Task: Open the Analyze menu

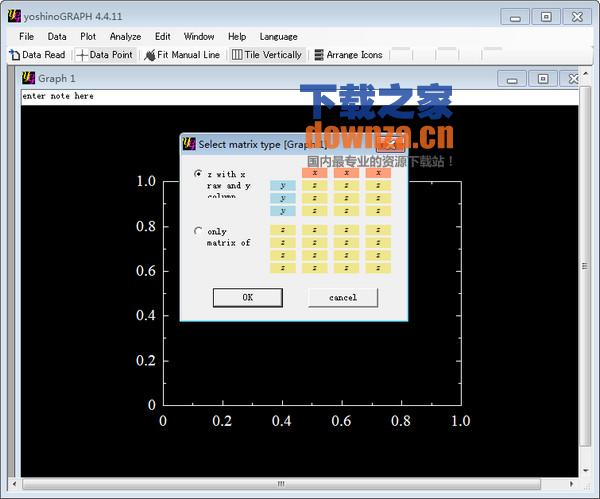Action: [126, 37]
